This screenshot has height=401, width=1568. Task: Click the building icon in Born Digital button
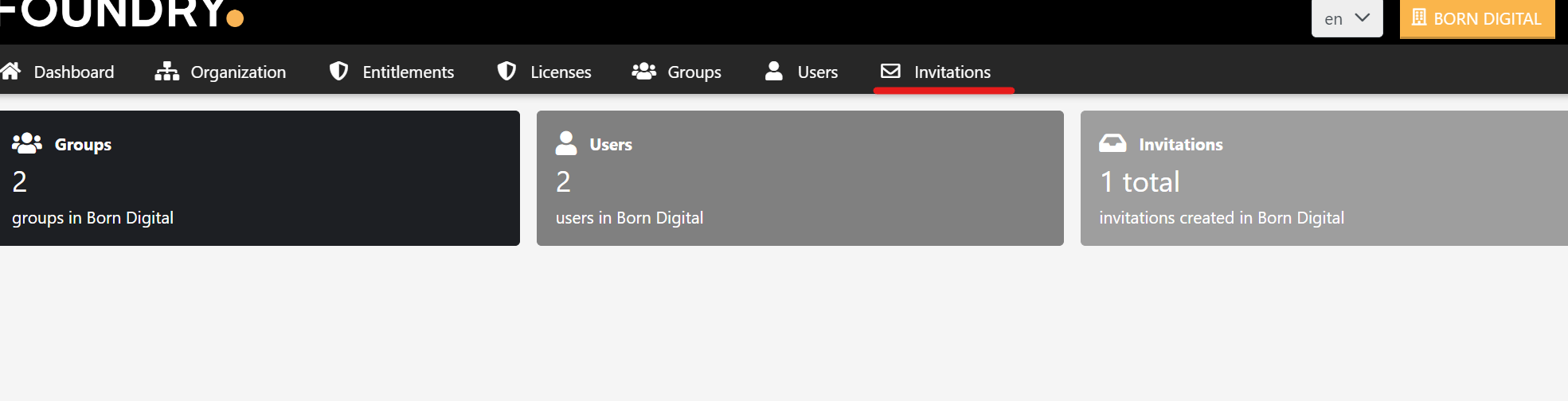click(x=1419, y=18)
